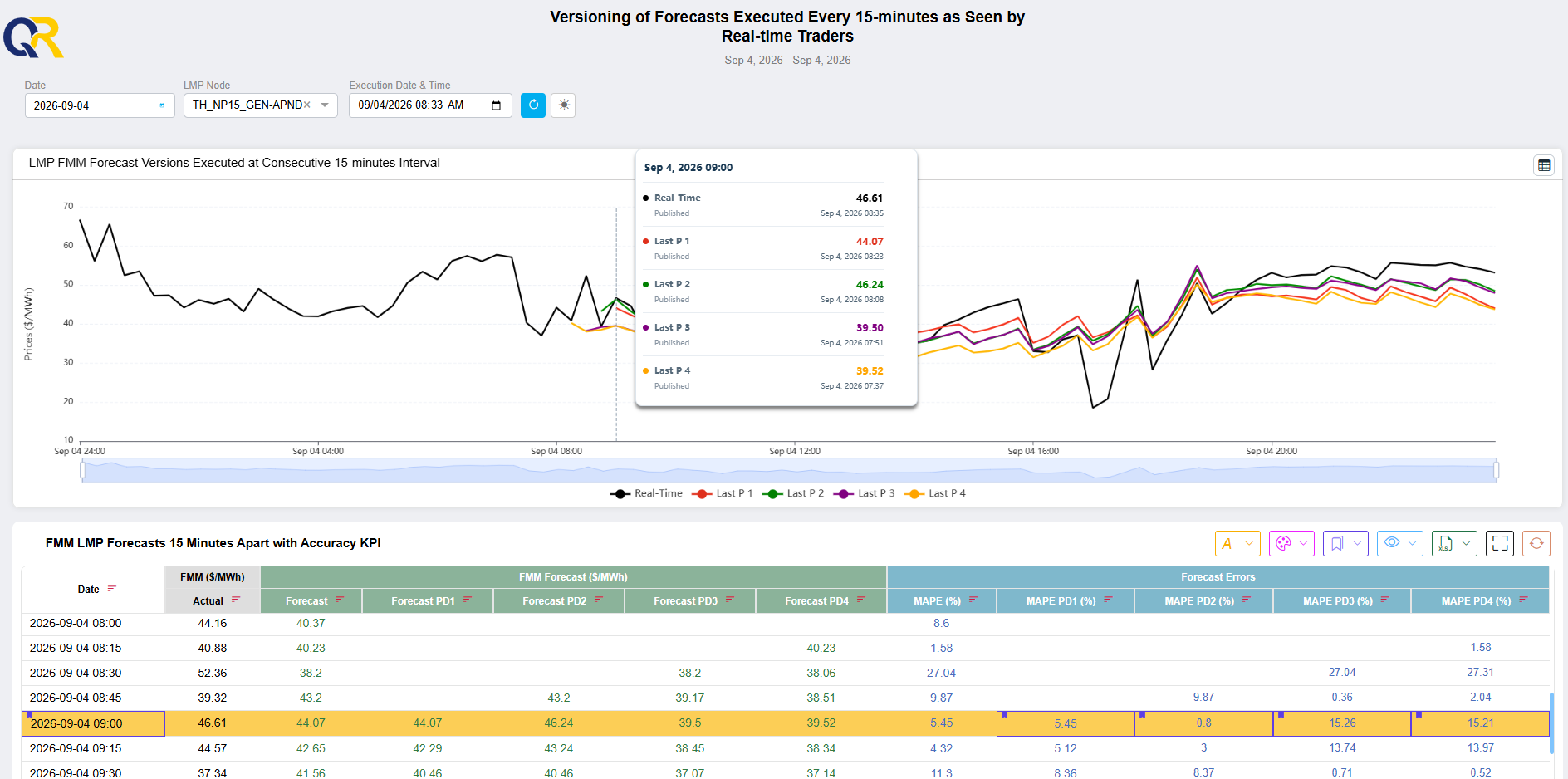Open the MAPE PD1 (%) column filter icon
Viewport: 1568px width, 779px height.
point(1108,600)
